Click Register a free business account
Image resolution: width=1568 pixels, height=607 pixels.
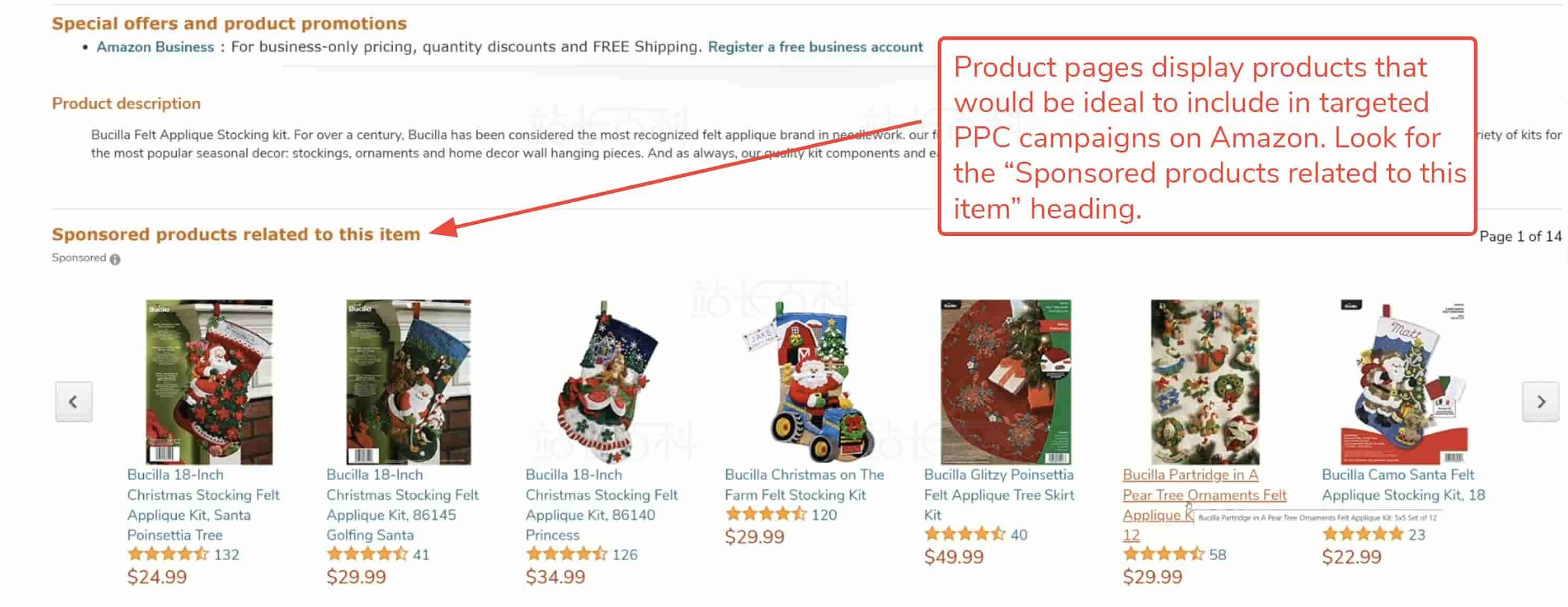pos(815,47)
